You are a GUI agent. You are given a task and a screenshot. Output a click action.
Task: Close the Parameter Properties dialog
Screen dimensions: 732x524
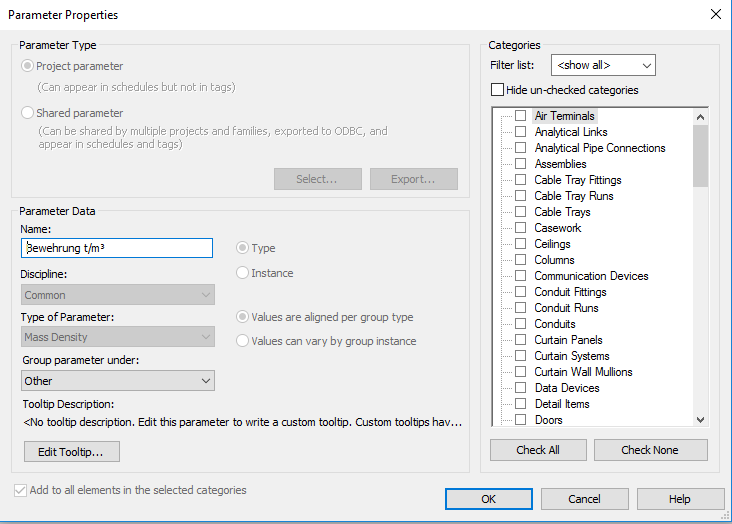[x=715, y=14]
